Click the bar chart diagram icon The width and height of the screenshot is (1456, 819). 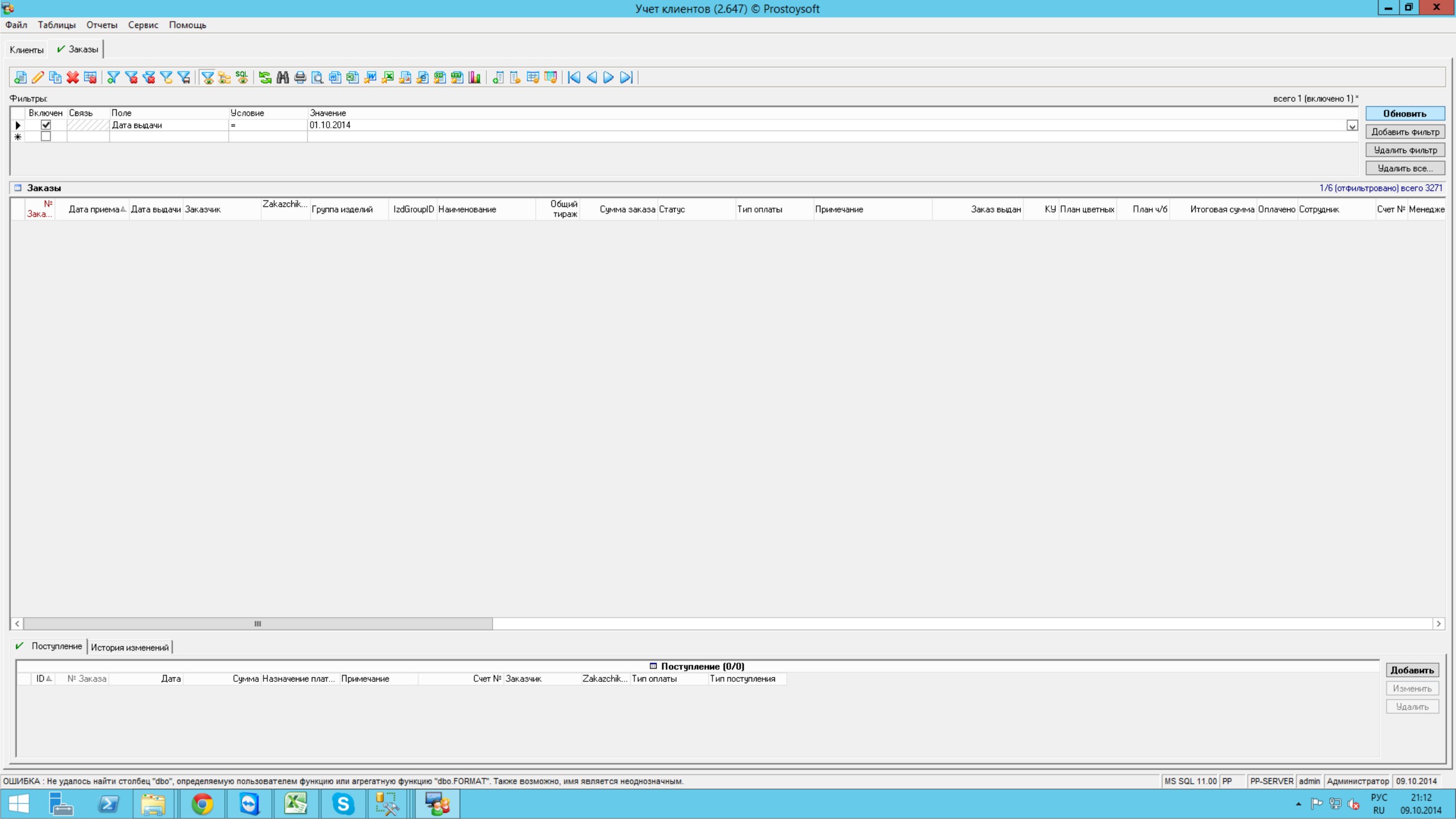[475, 77]
